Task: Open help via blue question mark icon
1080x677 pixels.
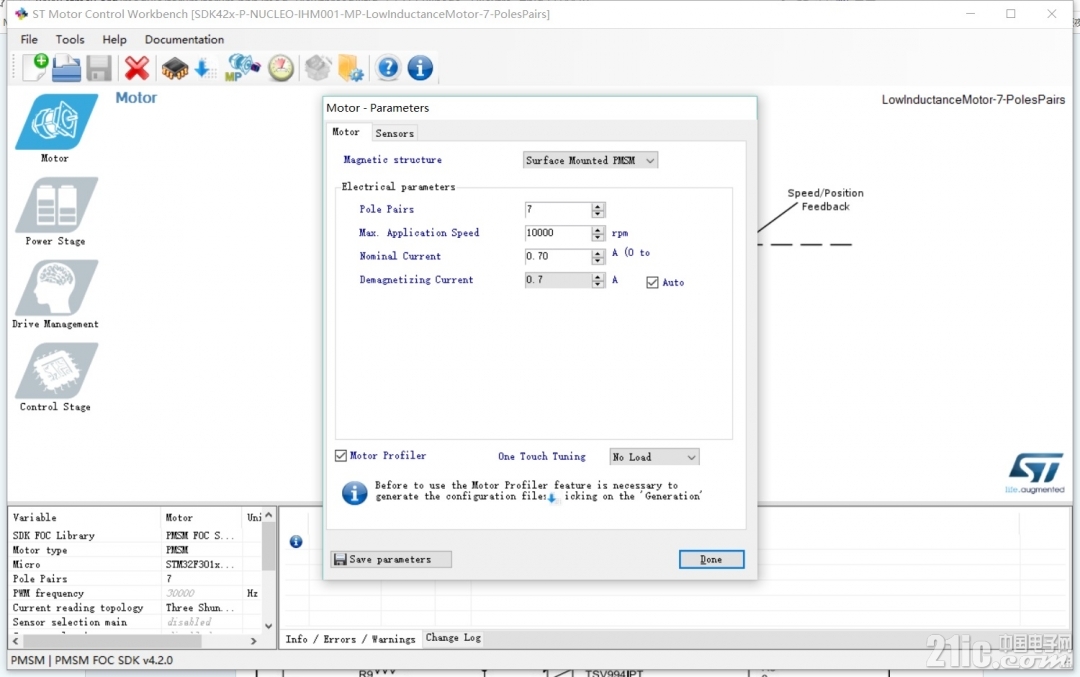Action: pos(388,67)
